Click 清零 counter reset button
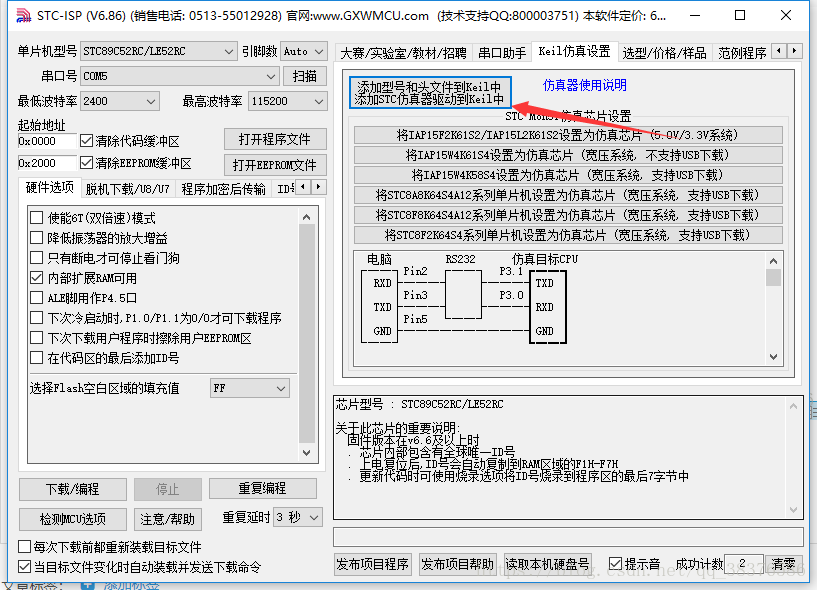 pyautogui.click(x=783, y=564)
